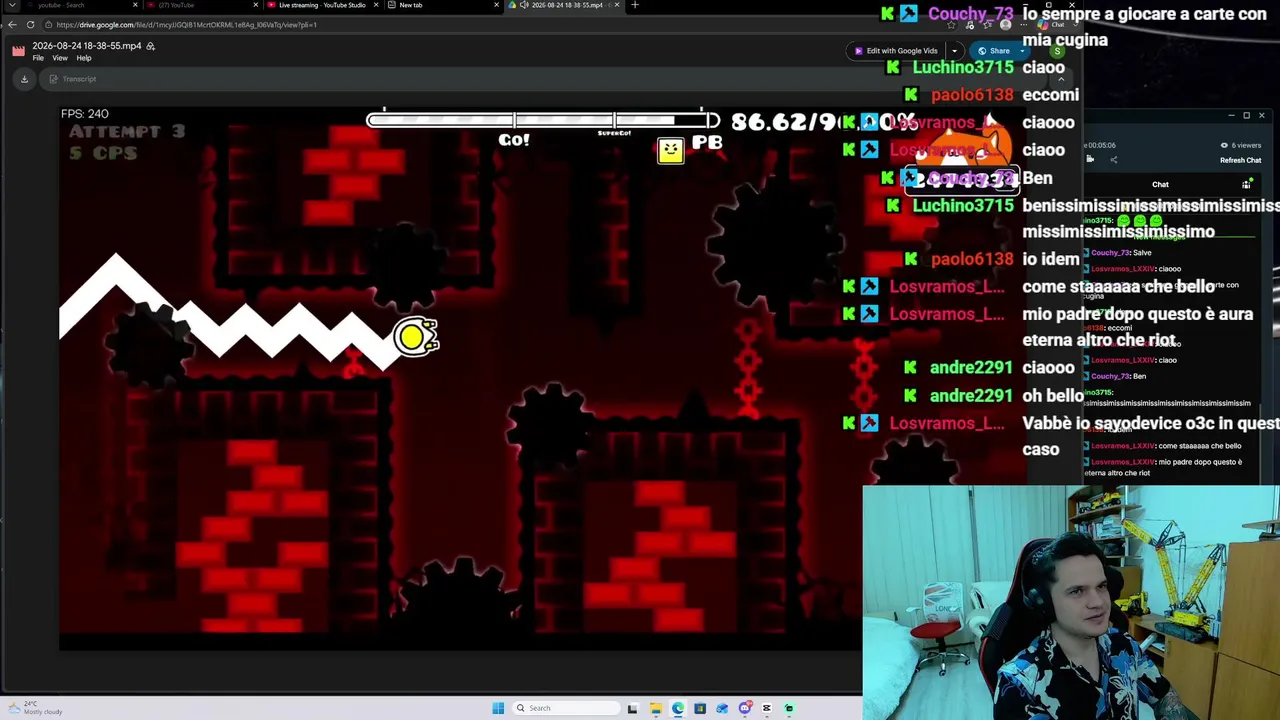This screenshot has height=720, width=1280.
Task: Open Task View on the taskbar
Action: click(x=632, y=708)
